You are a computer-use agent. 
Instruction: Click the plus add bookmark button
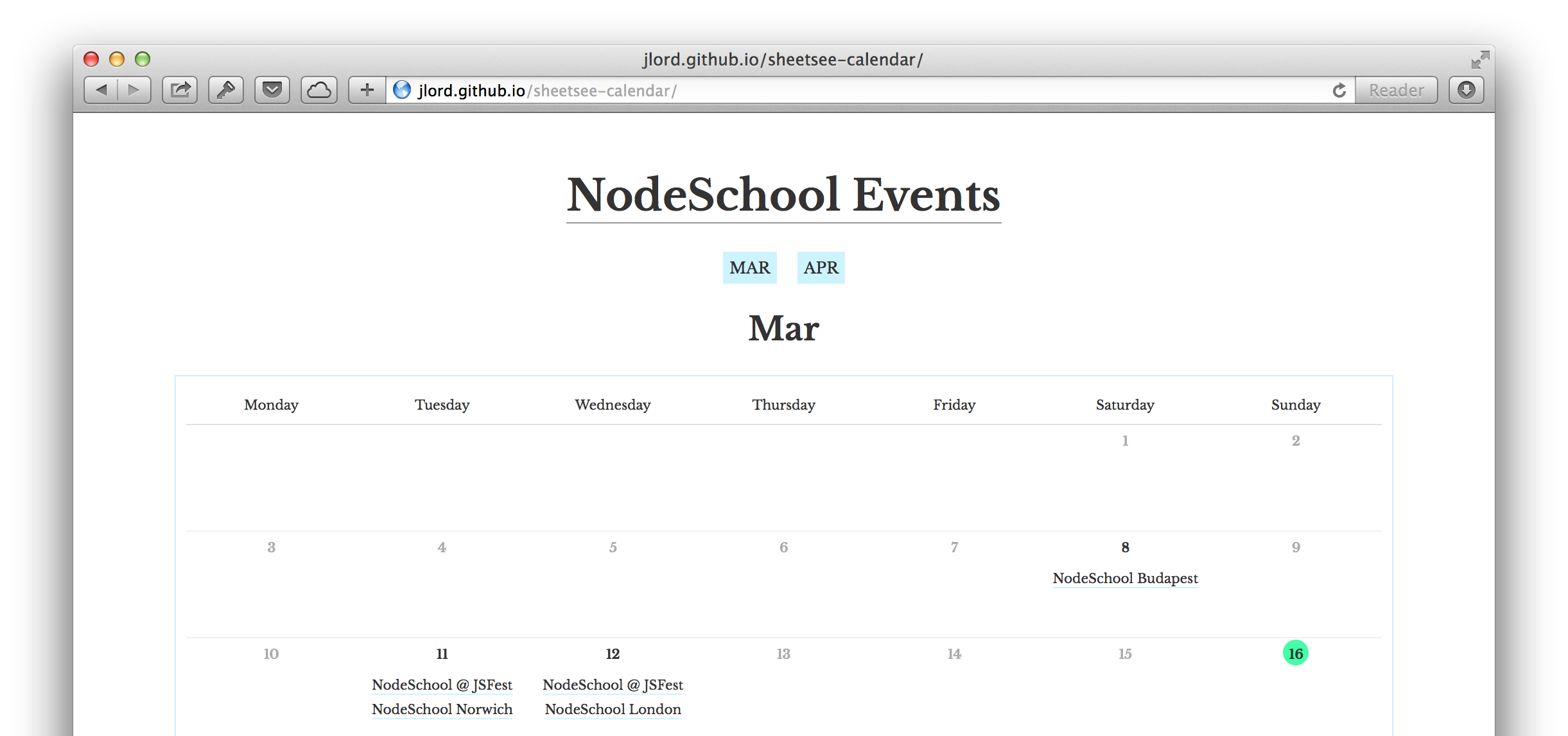[x=367, y=90]
